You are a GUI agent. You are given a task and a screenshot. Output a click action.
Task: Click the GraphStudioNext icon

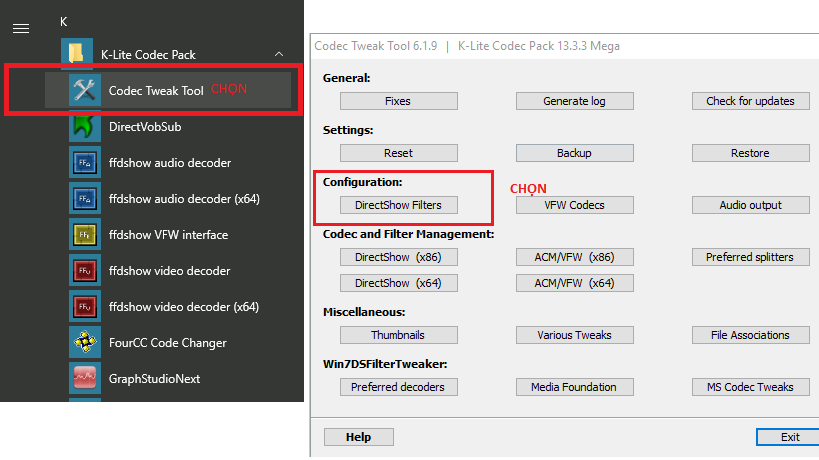pos(85,379)
